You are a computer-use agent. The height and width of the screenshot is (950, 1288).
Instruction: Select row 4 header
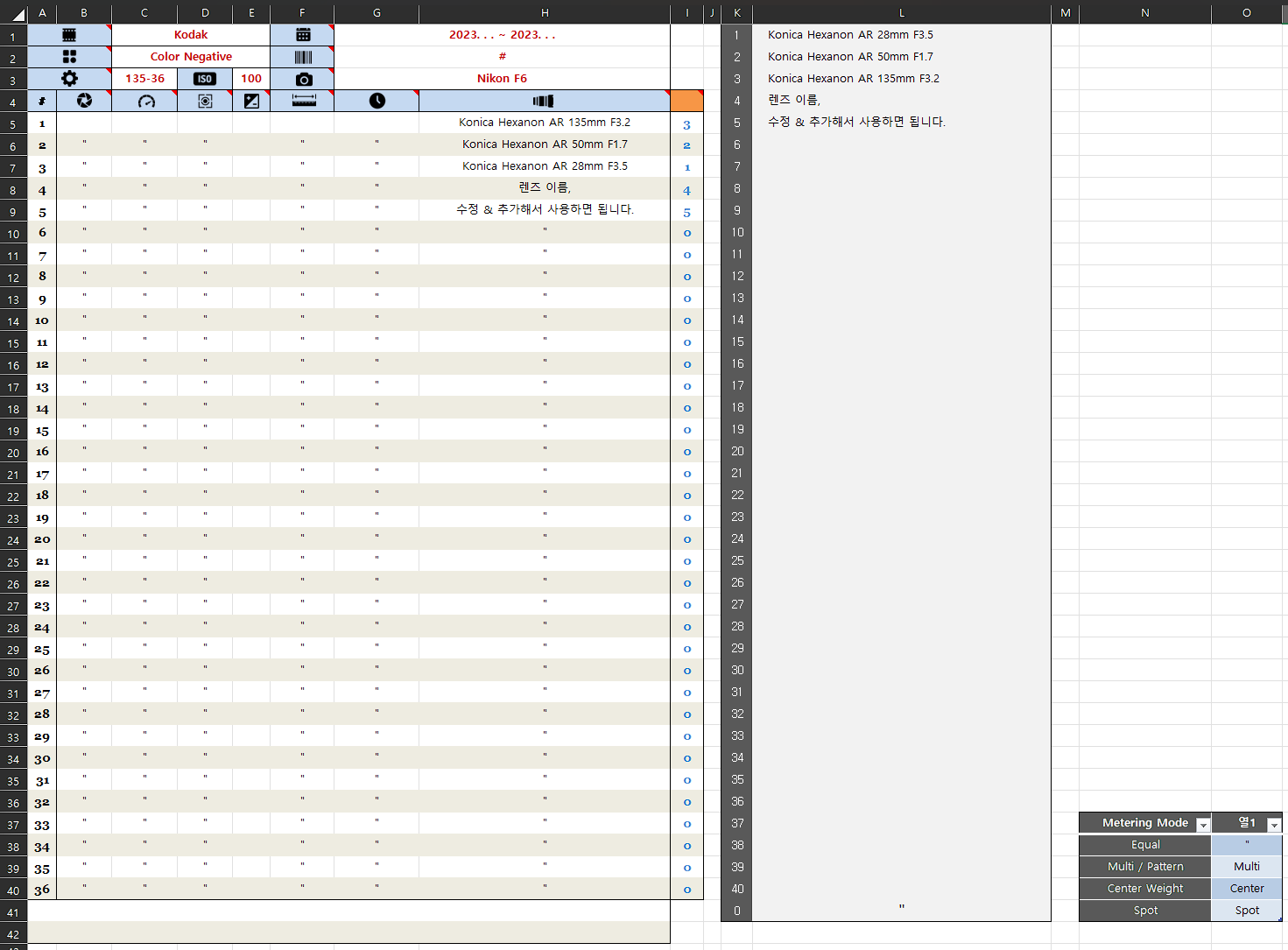(13, 102)
